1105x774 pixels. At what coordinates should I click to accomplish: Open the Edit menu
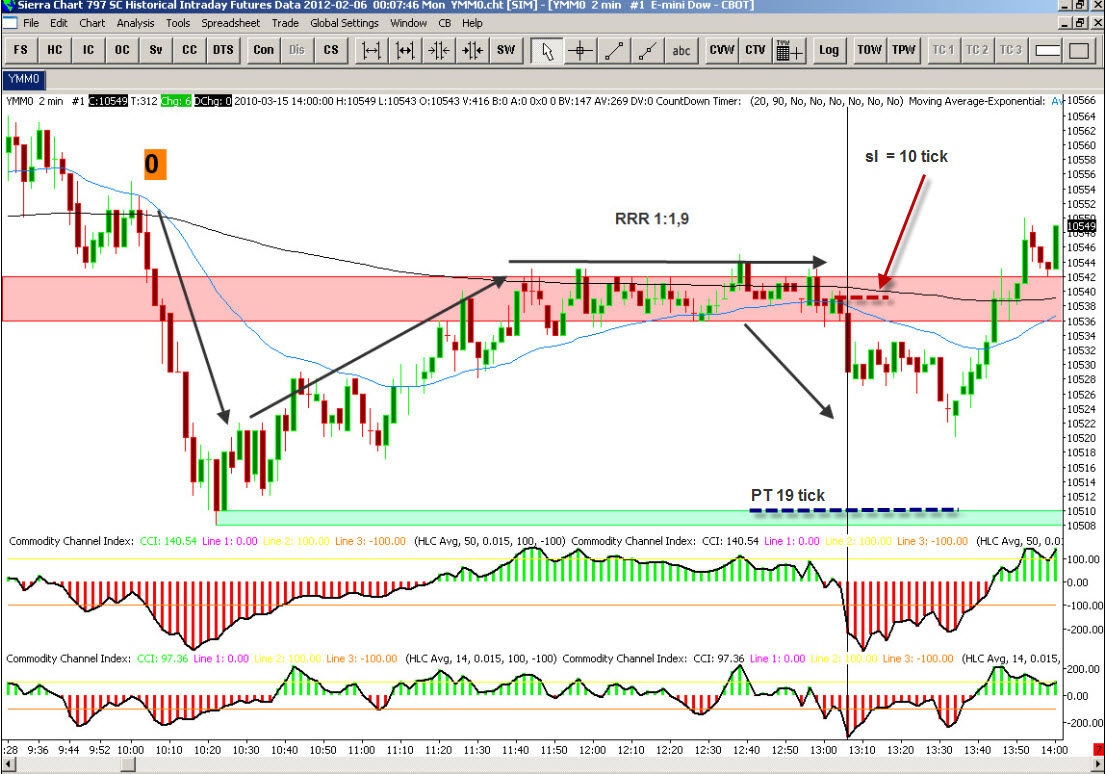point(59,23)
